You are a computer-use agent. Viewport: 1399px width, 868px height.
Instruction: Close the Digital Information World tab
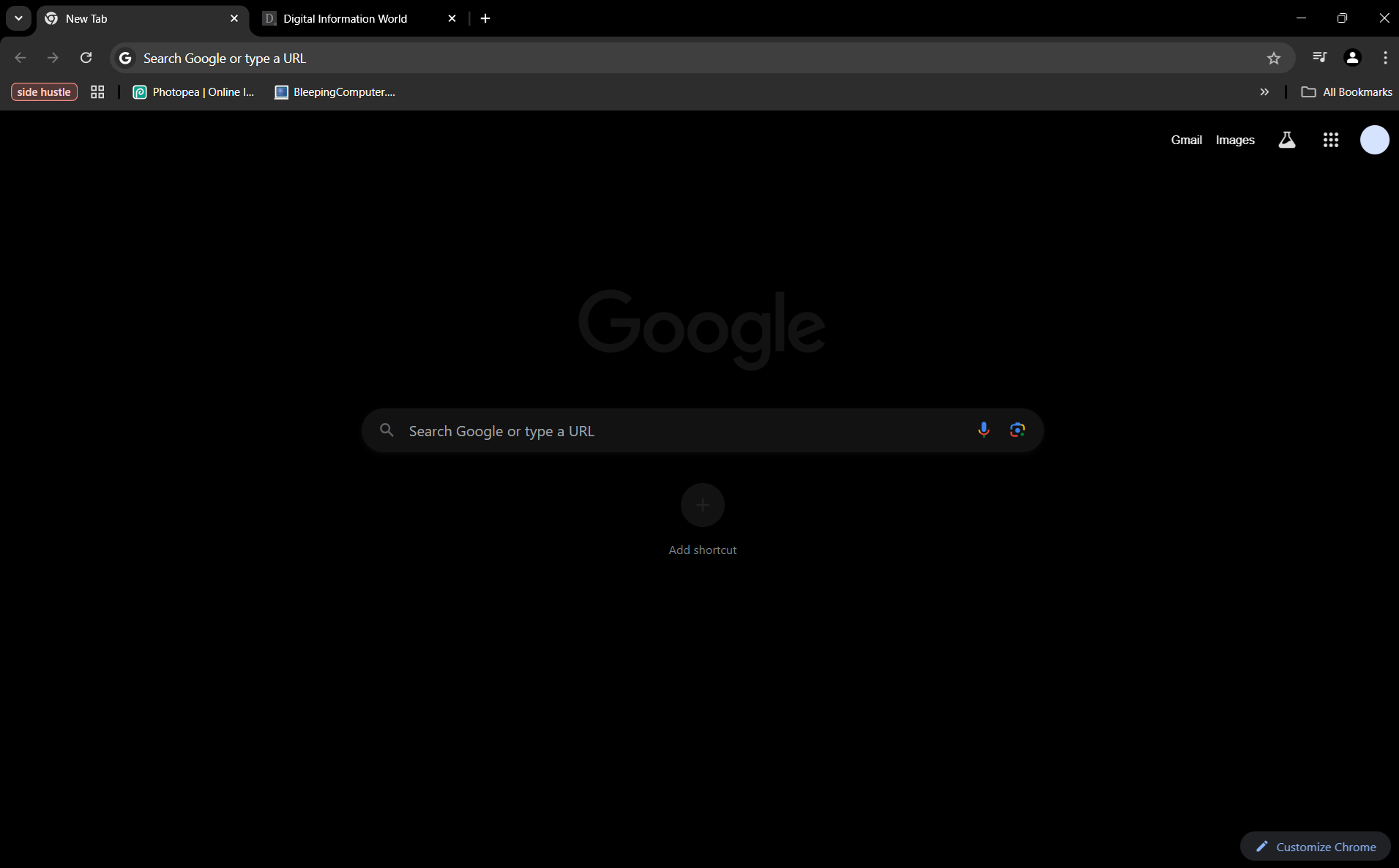coord(452,18)
